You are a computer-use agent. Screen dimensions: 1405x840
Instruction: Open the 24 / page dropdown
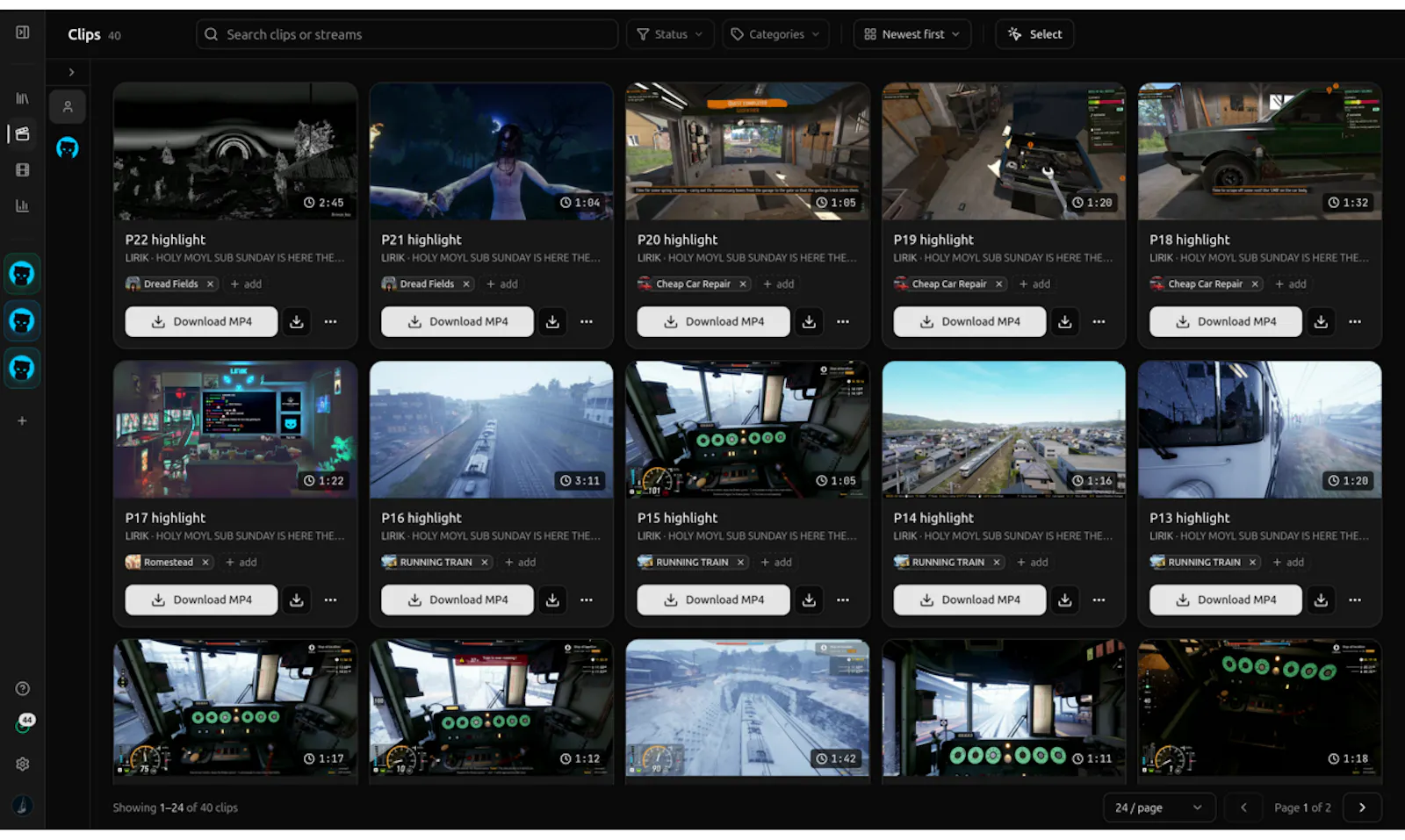1159,808
